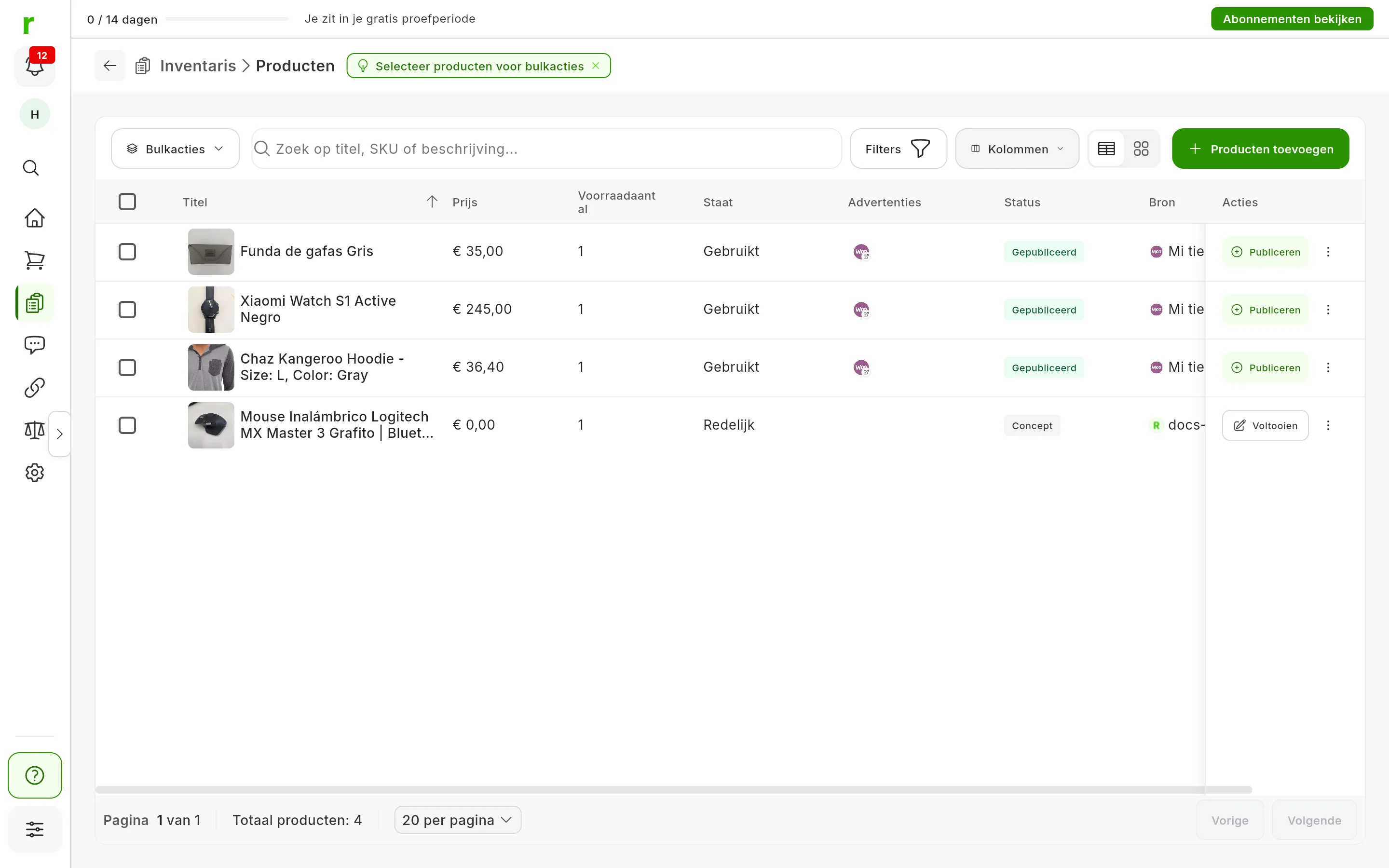Select the Chaz Kangeroo Hoodie checkbox
Viewport: 1389px width, 868px height.
tap(127, 367)
